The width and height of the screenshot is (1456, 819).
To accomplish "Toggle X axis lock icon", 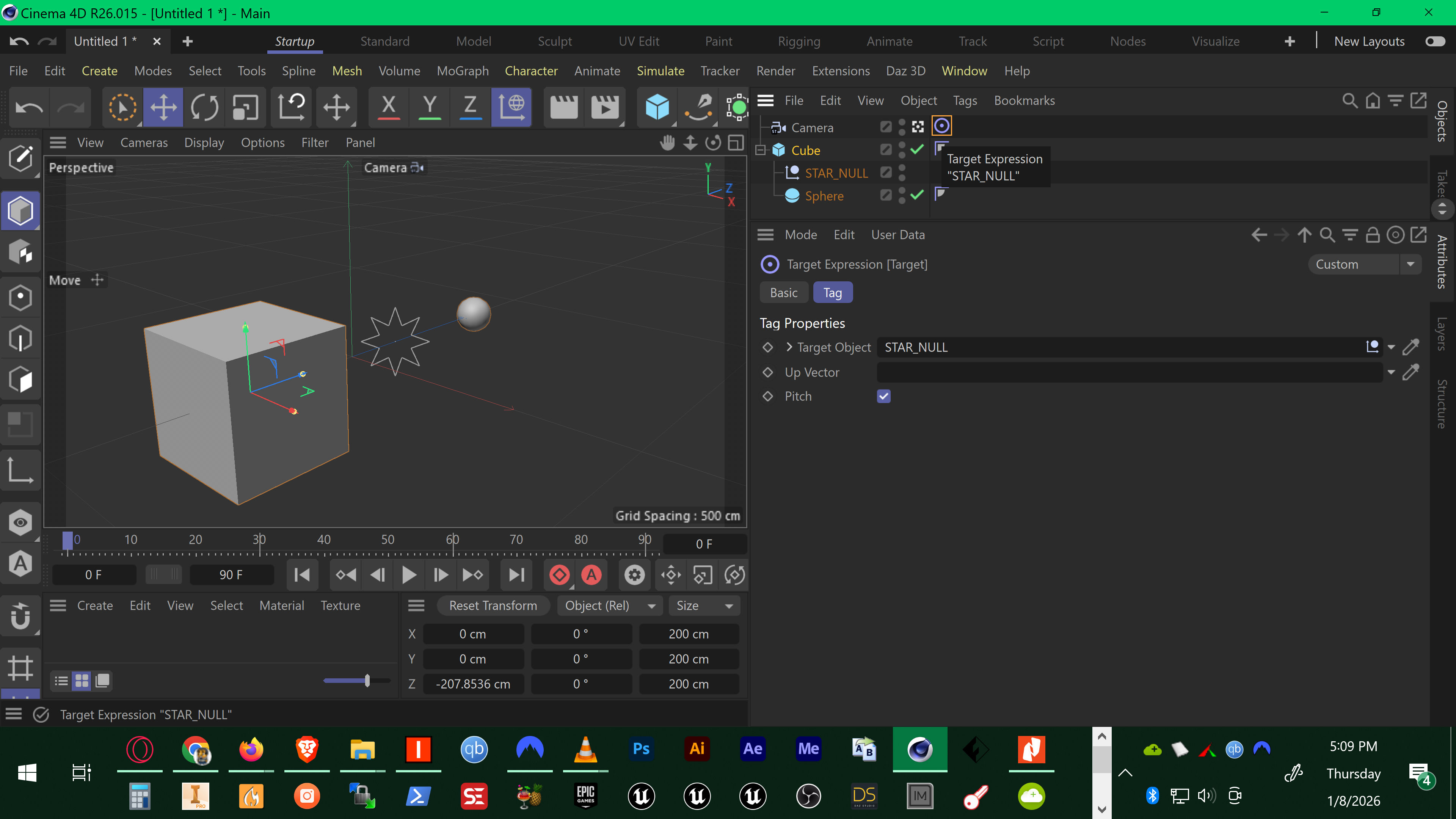I will pyautogui.click(x=388, y=107).
